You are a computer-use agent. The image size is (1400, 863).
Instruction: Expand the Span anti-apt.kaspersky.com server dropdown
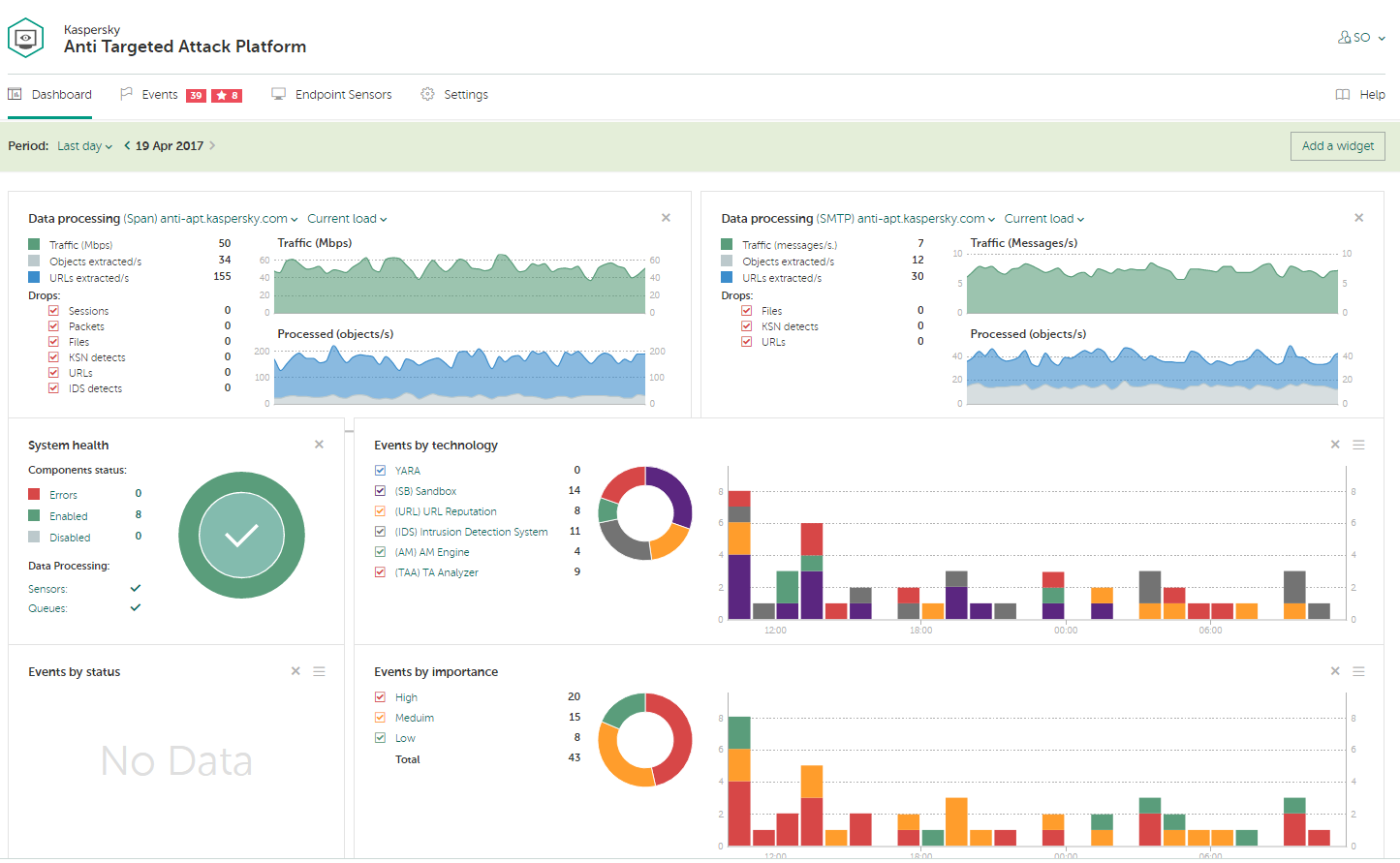pyautogui.click(x=229, y=219)
